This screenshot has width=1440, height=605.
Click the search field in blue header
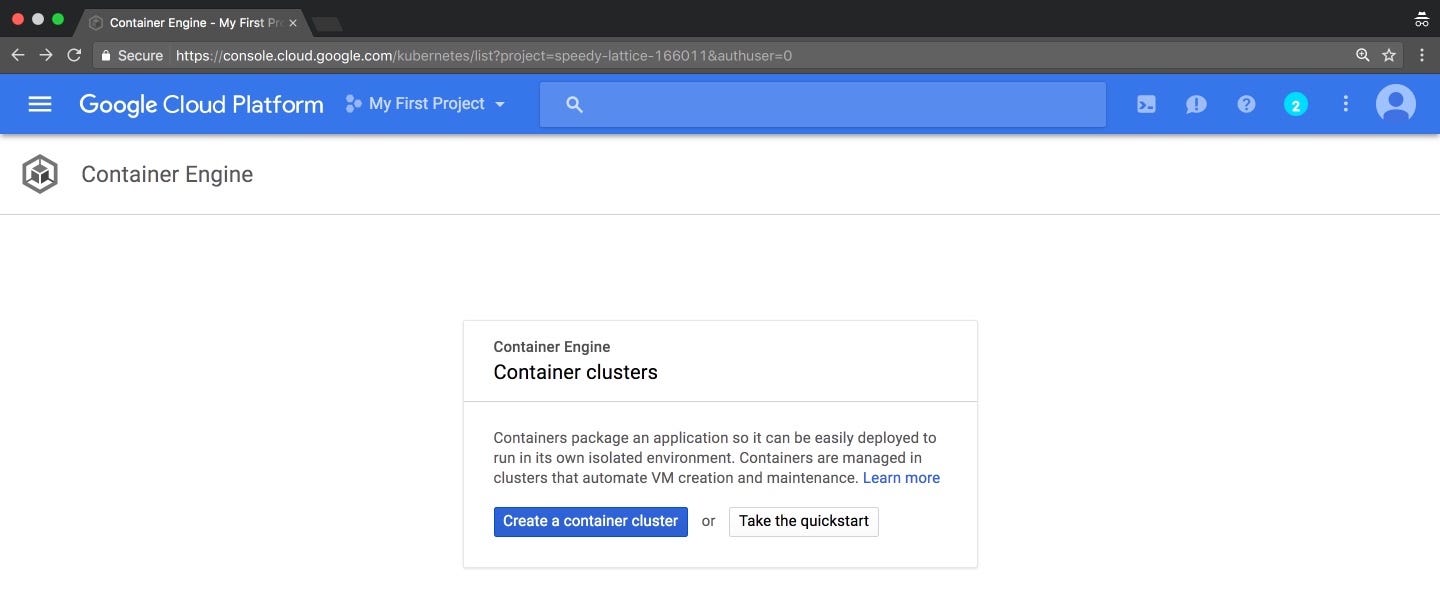[822, 104]
